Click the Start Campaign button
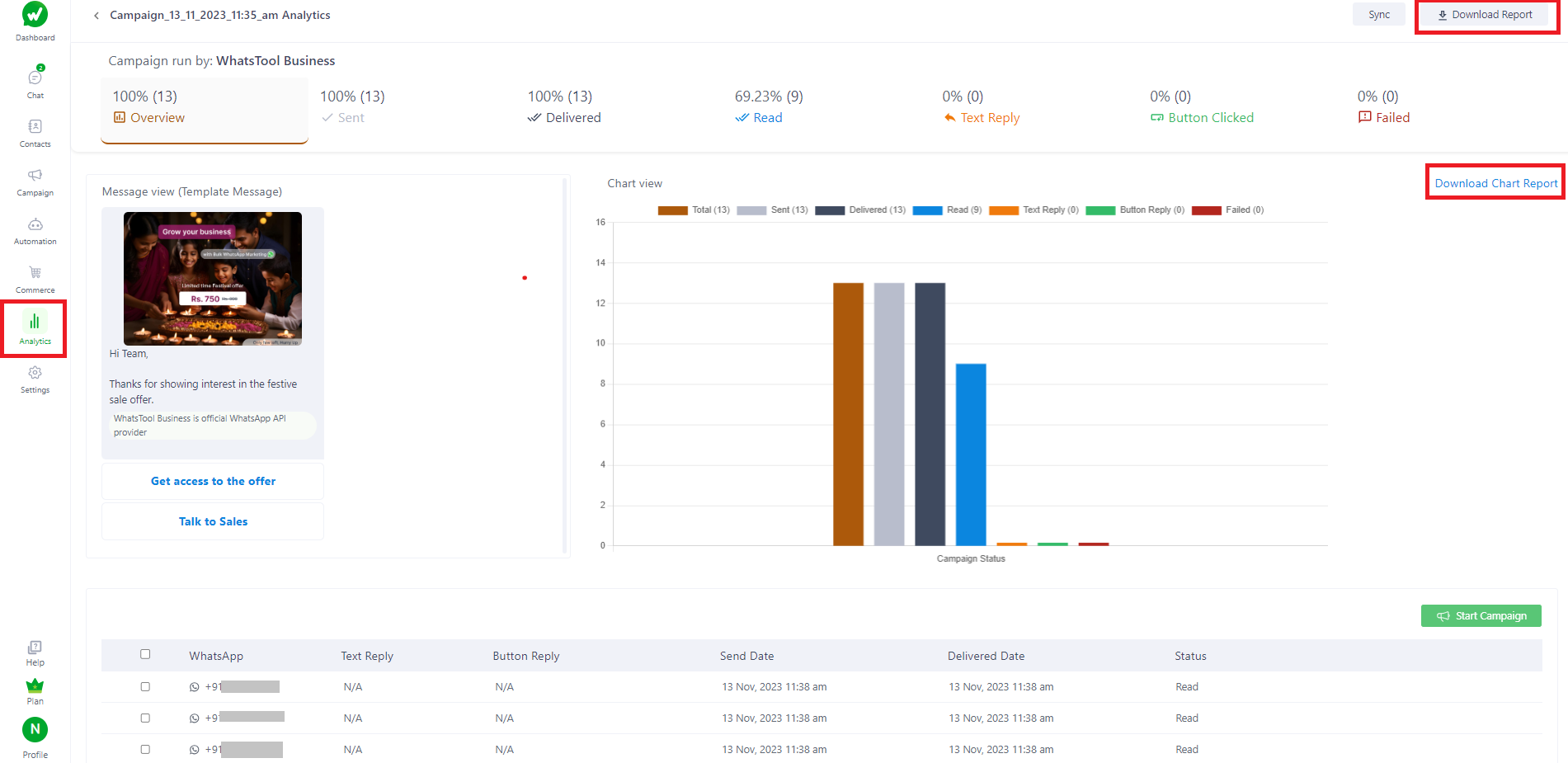Image resolution: width=1568 pixels, height=763 pixels. click(x=1481, y=616)
